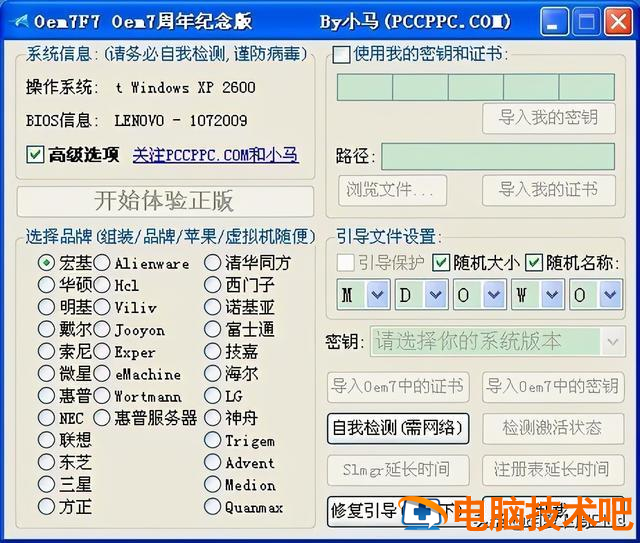Screen dimensions: 640x543
Task: Select the Advent radio button
Action: [x=213, y=462]
